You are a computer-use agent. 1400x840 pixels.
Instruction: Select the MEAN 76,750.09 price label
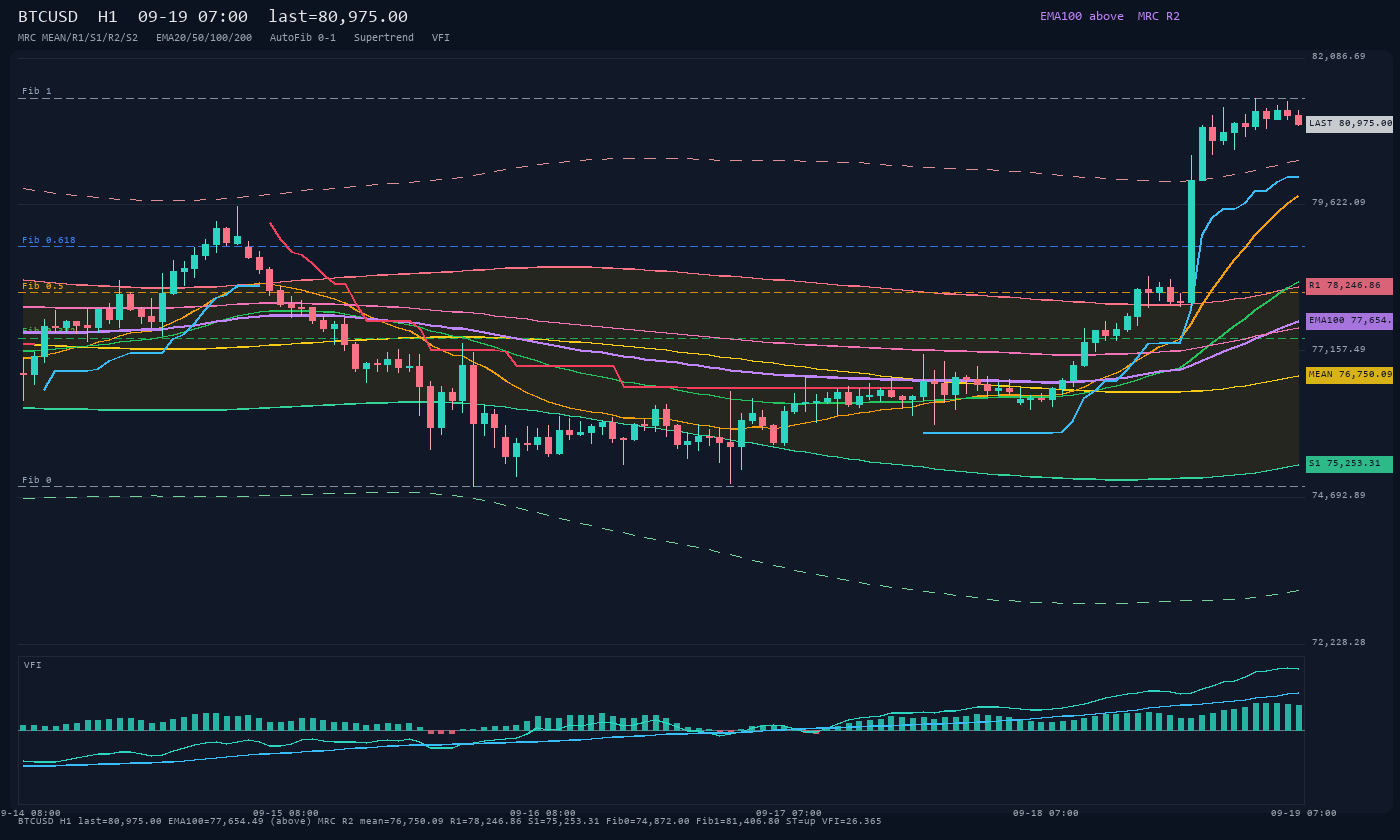coord(1349,375)
